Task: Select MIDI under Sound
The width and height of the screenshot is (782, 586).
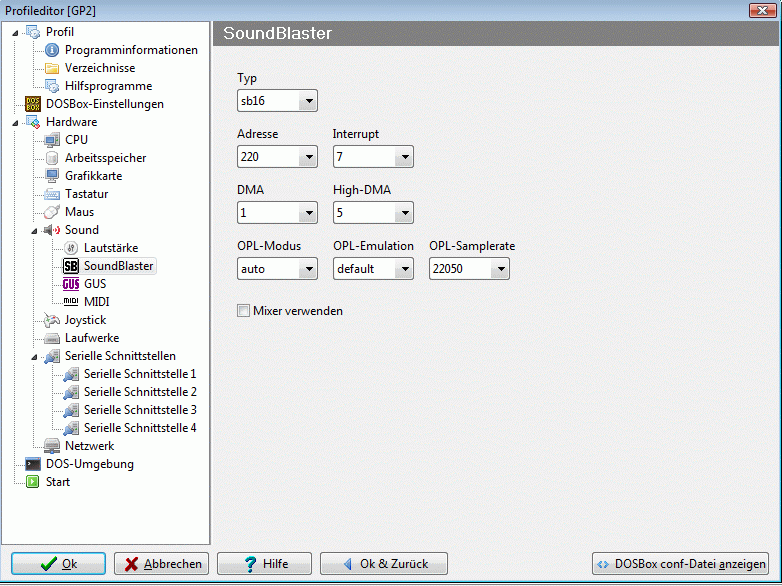Action: (x=96, y=302)
